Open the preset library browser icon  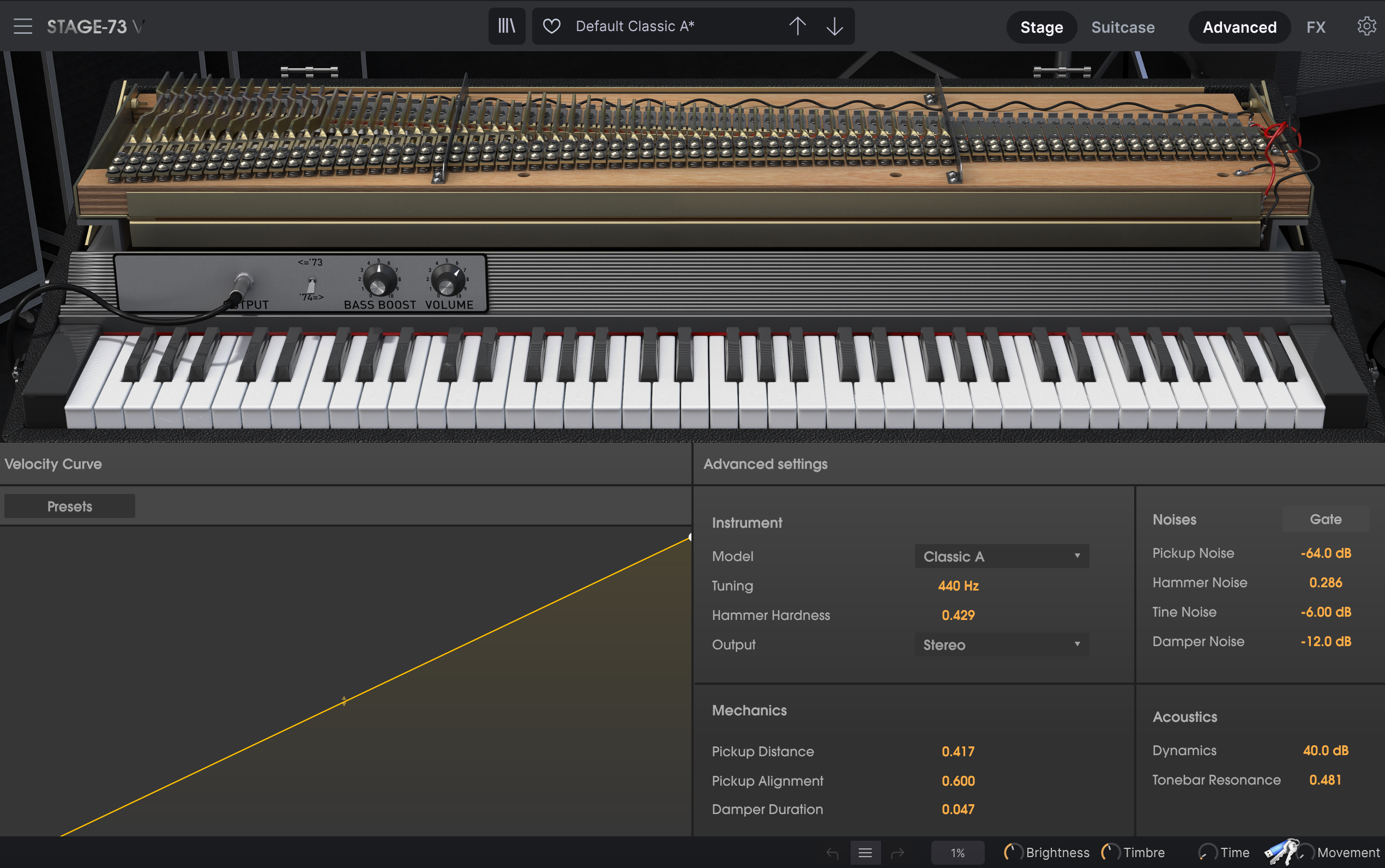tap(506, 26)
